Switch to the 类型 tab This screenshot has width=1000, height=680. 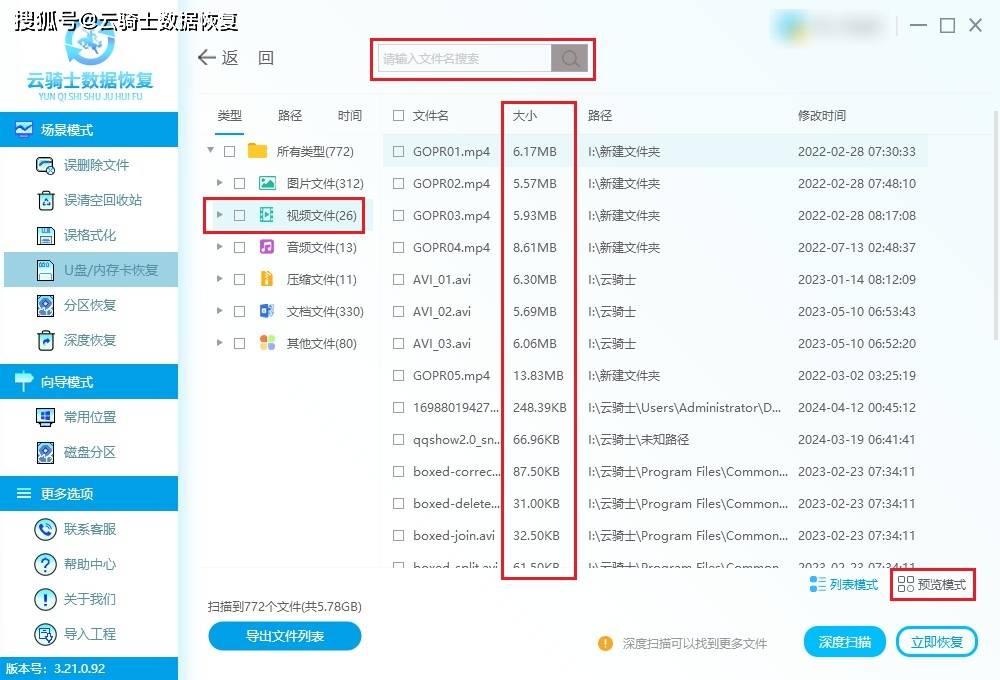tap(230, 115)
